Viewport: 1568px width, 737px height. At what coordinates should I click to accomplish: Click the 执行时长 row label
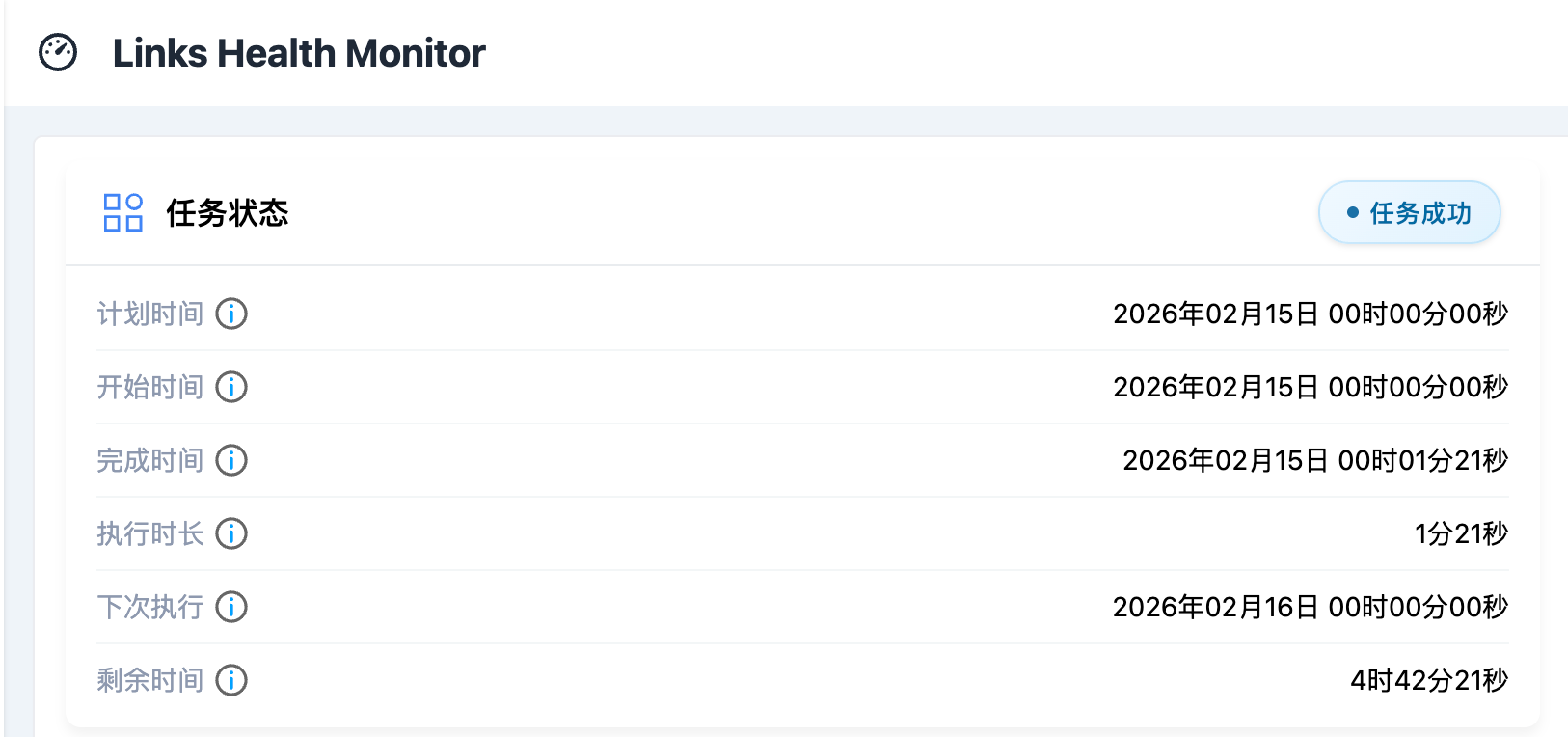tap(150, 533)
